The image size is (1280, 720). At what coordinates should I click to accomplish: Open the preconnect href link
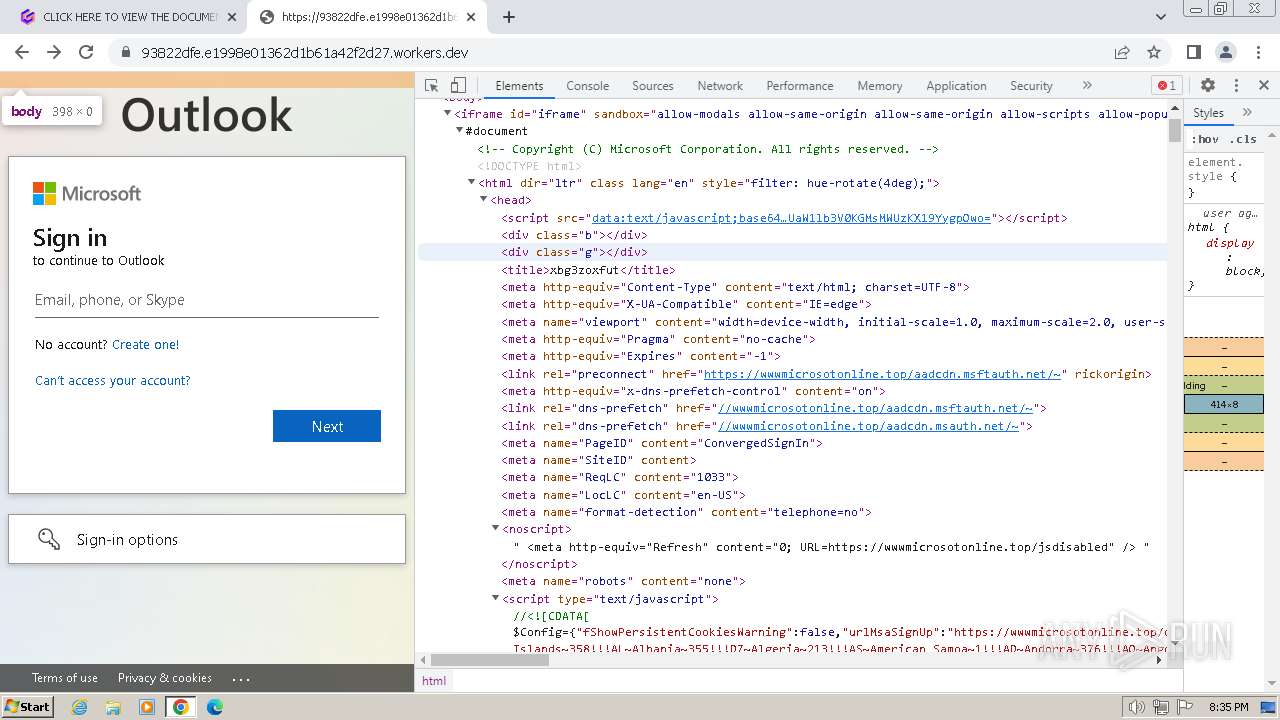882,374
